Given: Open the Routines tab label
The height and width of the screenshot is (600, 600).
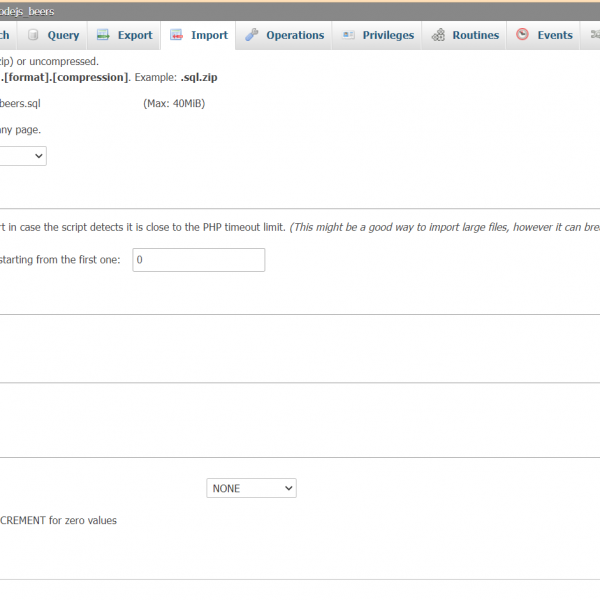Looking at the screenshot, I should point(475,35).
